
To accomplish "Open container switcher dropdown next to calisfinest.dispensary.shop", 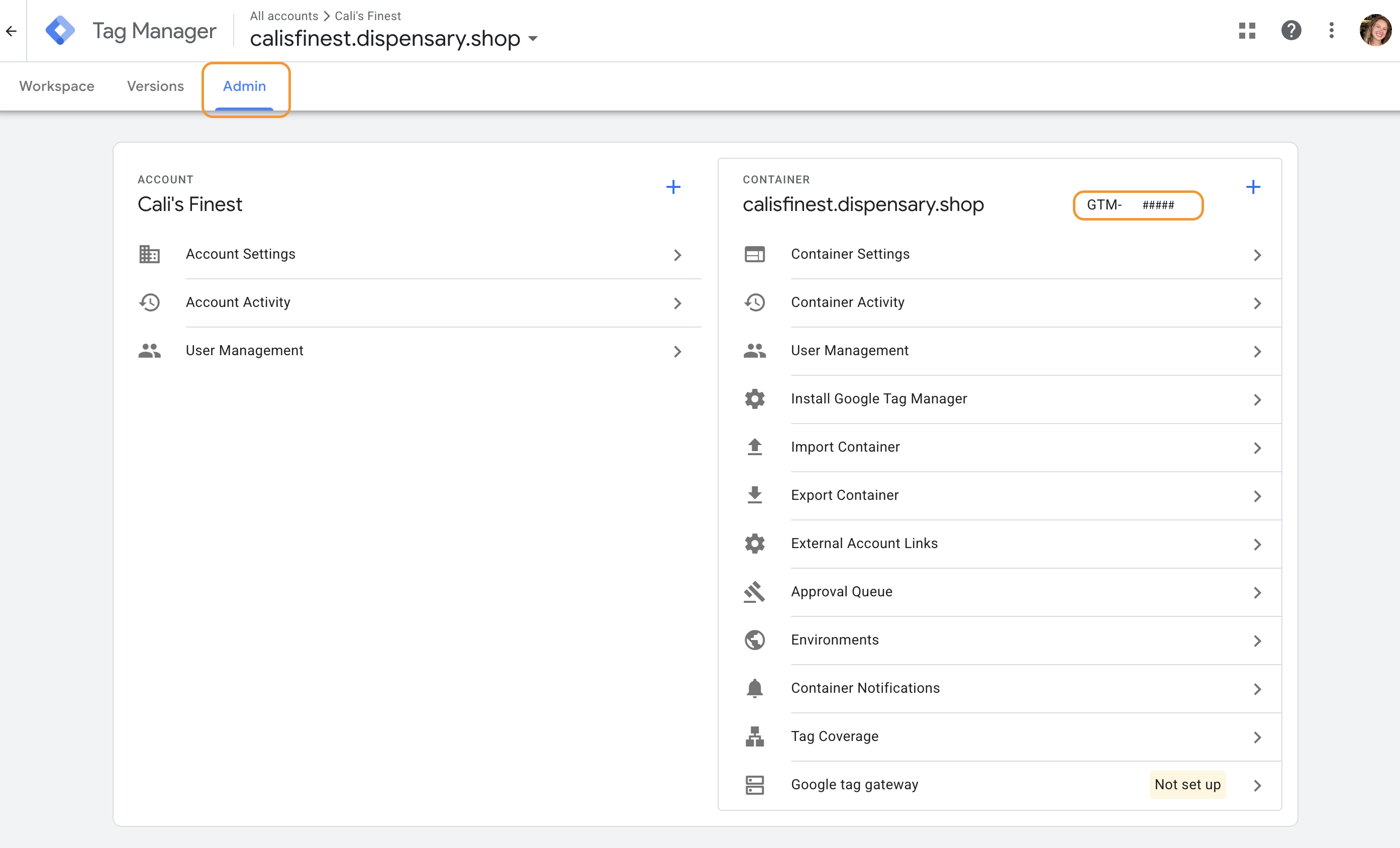I will (533, 39).
